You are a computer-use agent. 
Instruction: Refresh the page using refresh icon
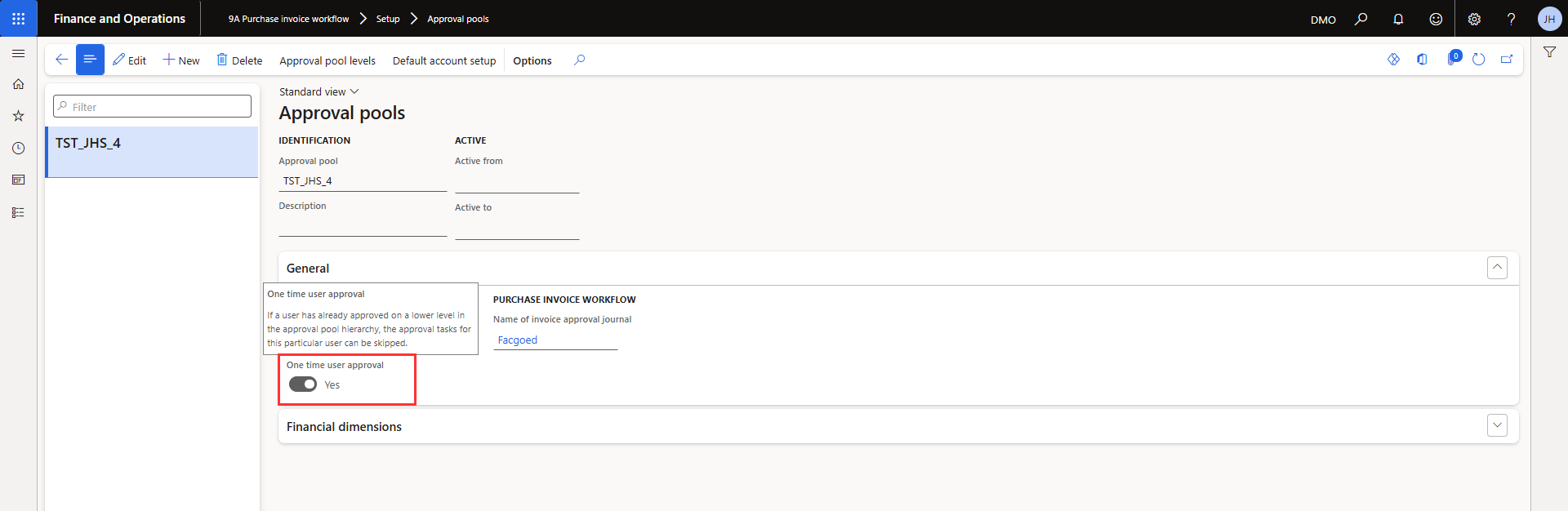pyautogui.click(x=1478, y=60)
